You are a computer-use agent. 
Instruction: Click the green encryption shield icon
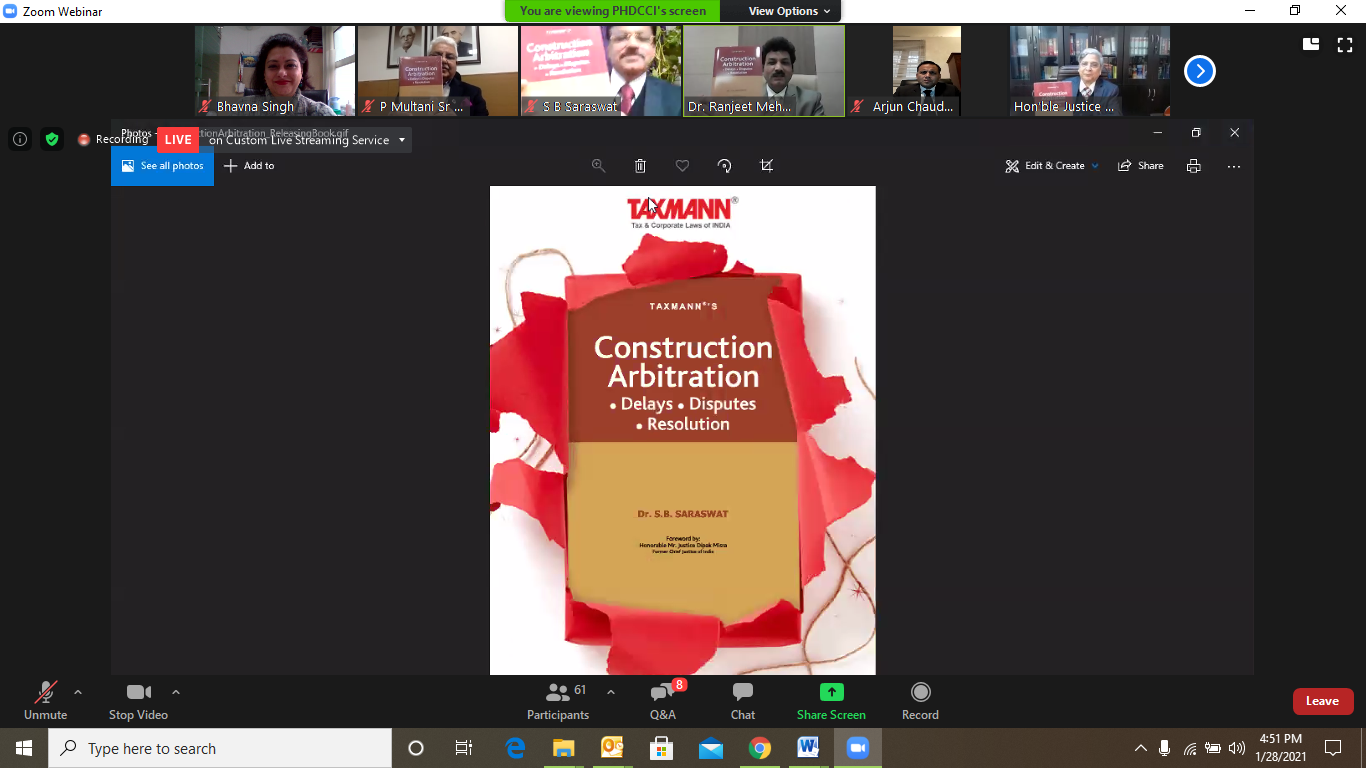click(x=52, y=140)
